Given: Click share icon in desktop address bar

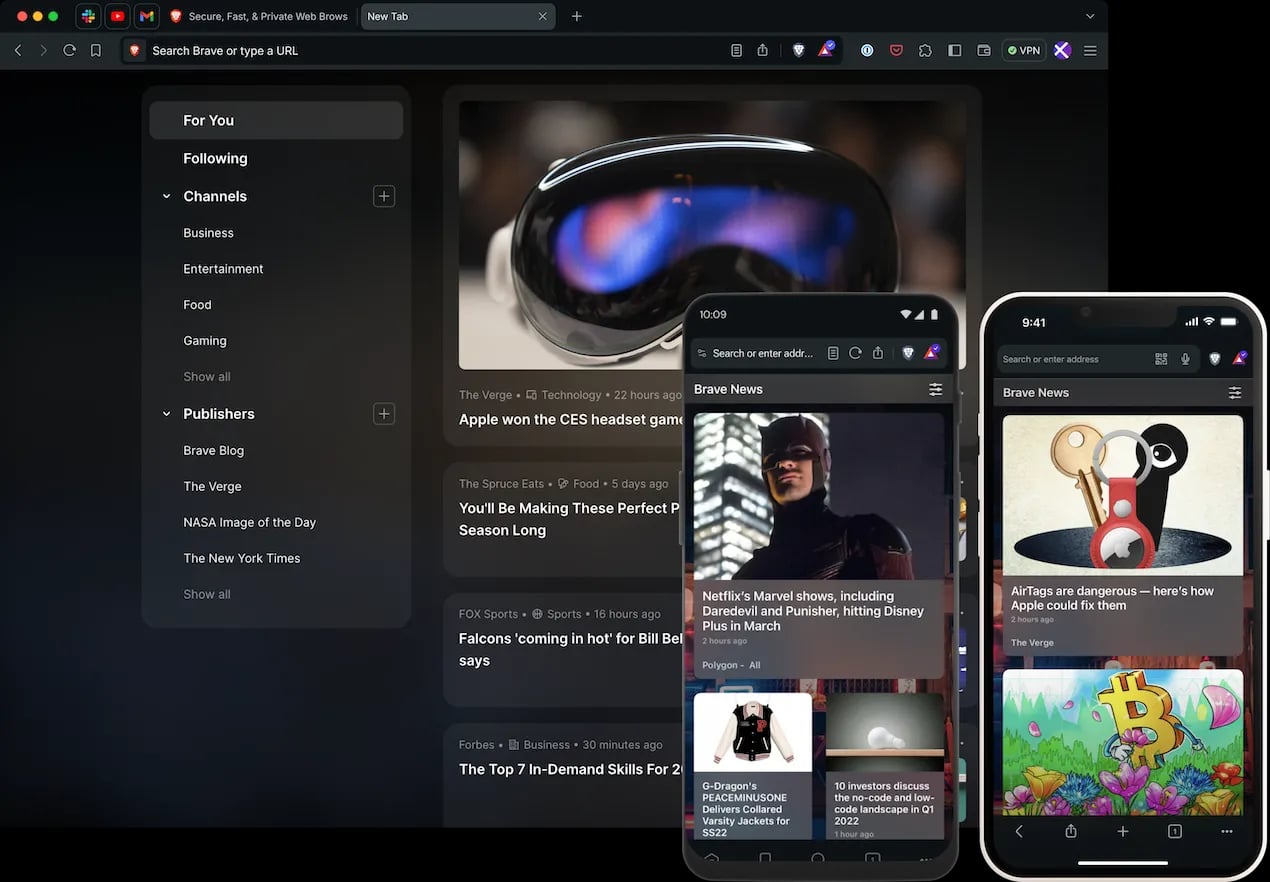Looking at the screenshot, I should [x=763, y=50].
